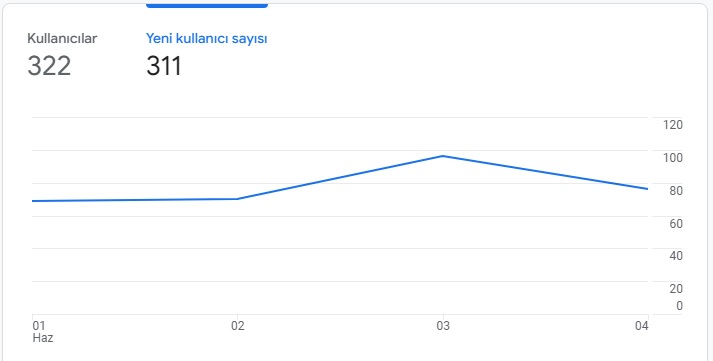The height and width of the screenshot is (361, 713).
Task: Click the 02 date axis label
Action: (x=237, y=326)
